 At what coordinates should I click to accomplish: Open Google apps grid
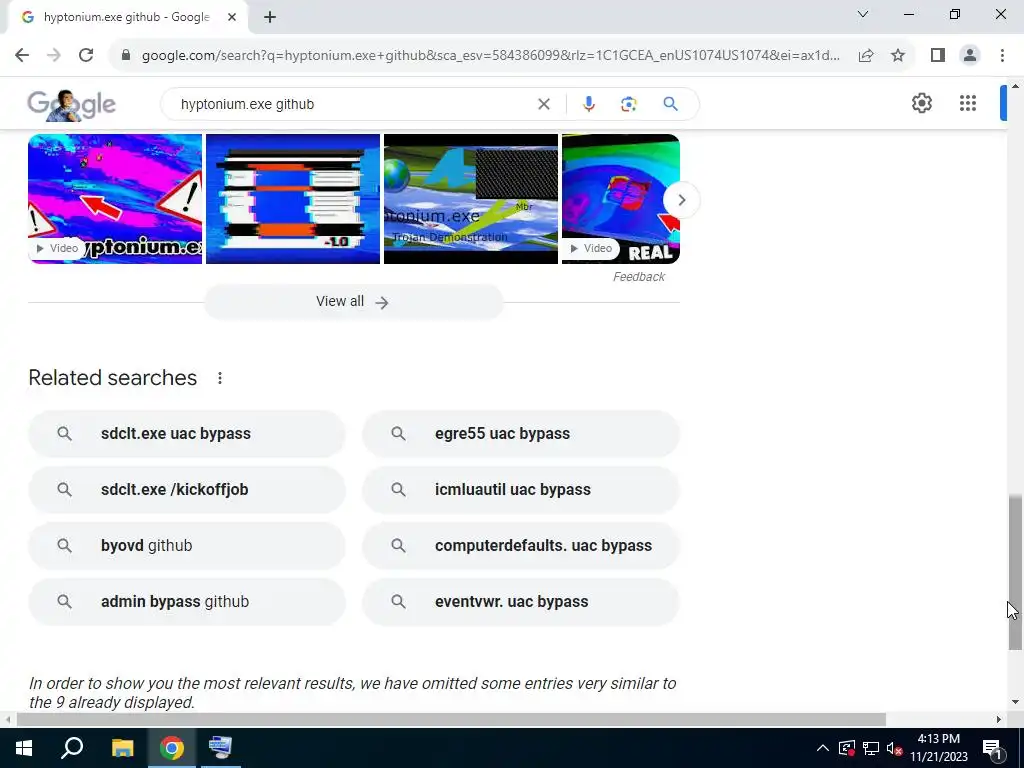(x=968, y=103)
